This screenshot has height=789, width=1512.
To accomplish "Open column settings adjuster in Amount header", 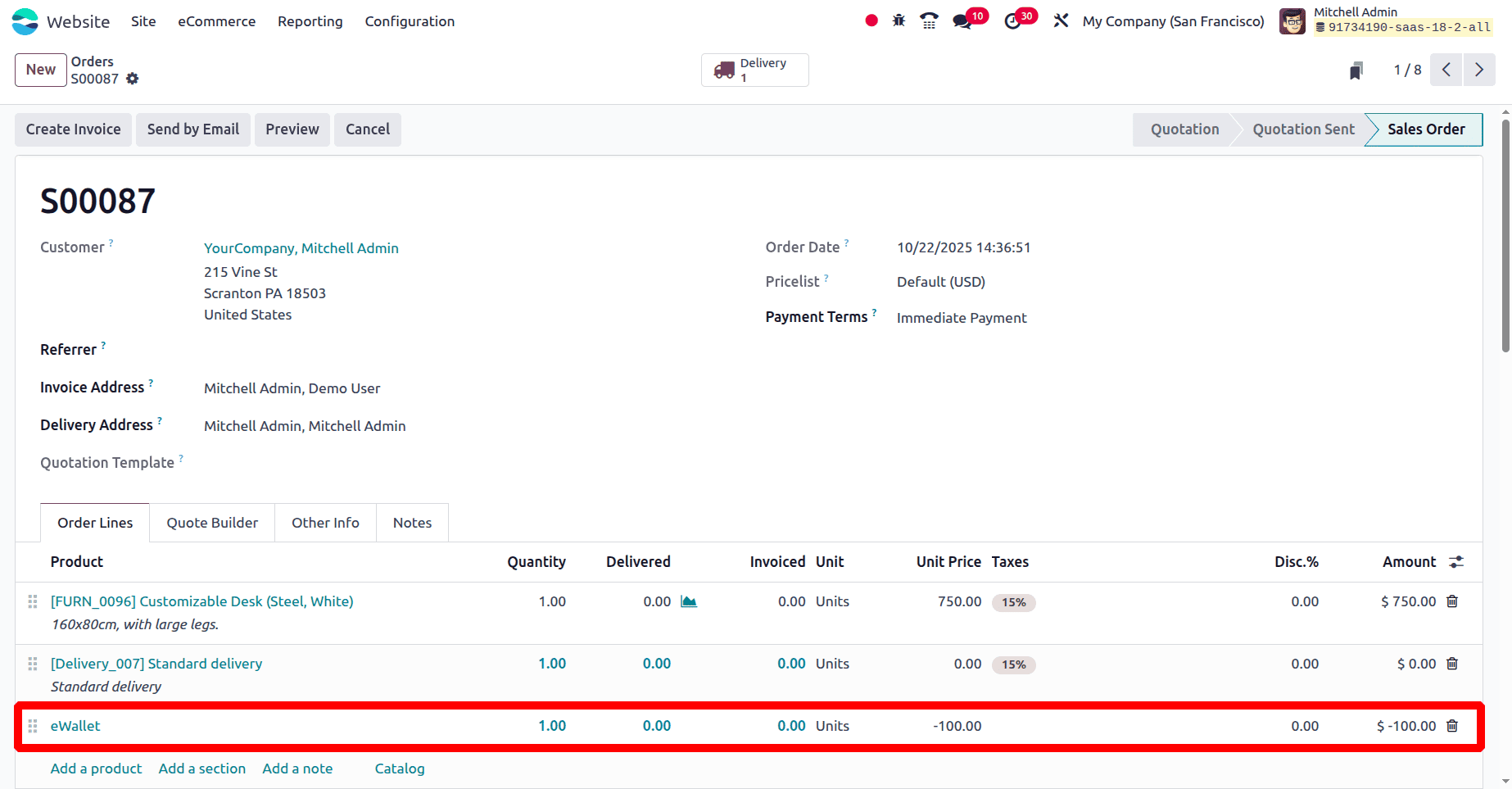I will pyautogui.click(x=1456, y=562).
